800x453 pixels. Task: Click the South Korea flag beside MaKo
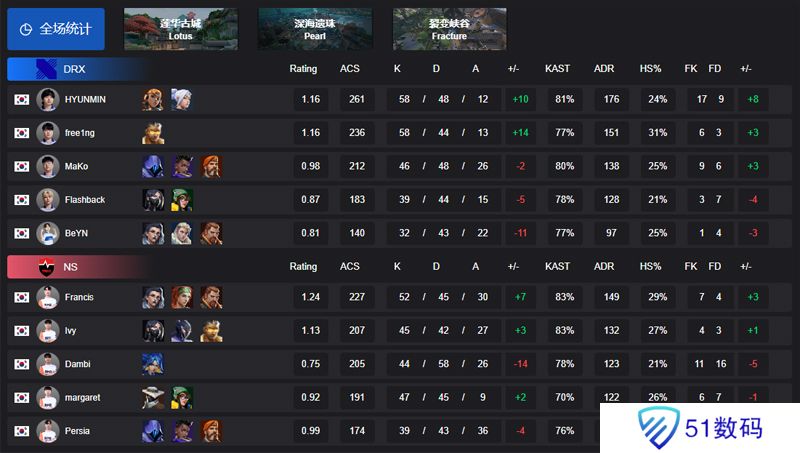coord(21,166)
